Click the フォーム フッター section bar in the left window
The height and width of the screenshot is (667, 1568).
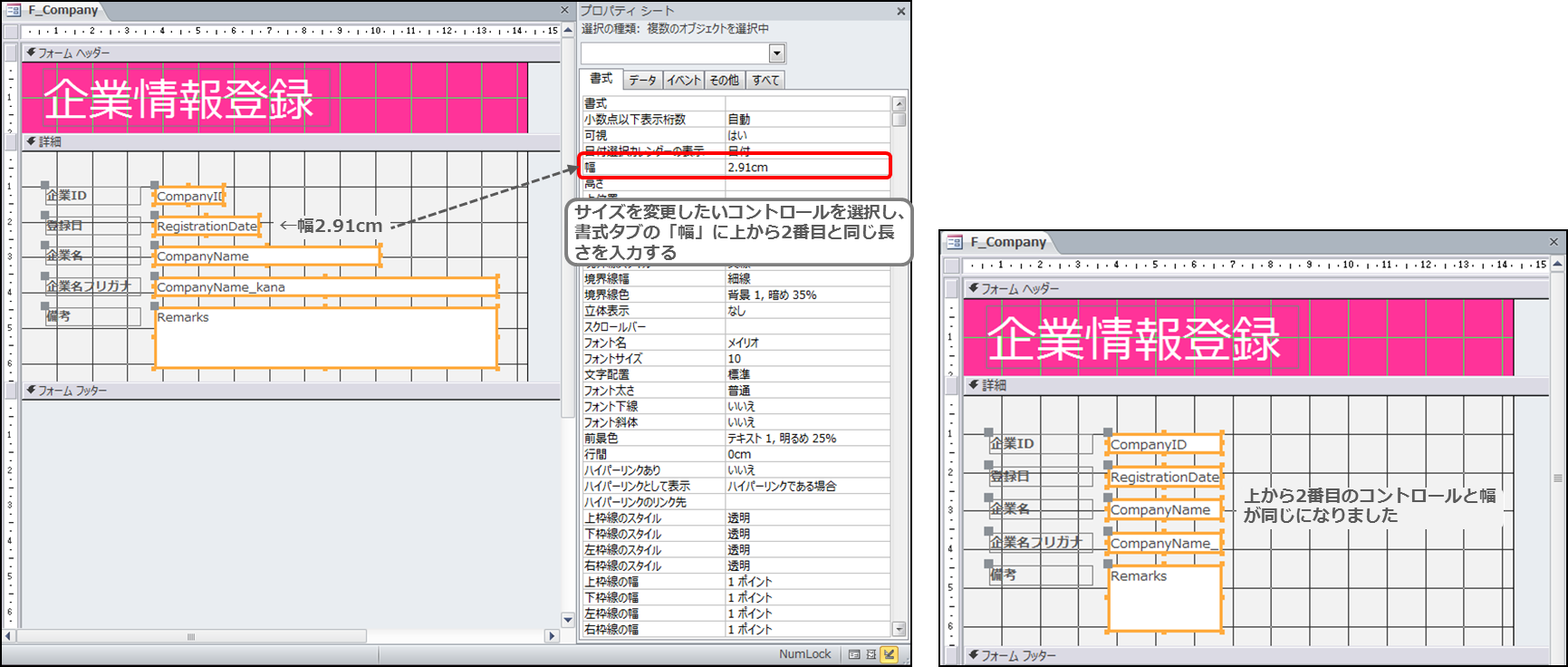click(290, 391)
